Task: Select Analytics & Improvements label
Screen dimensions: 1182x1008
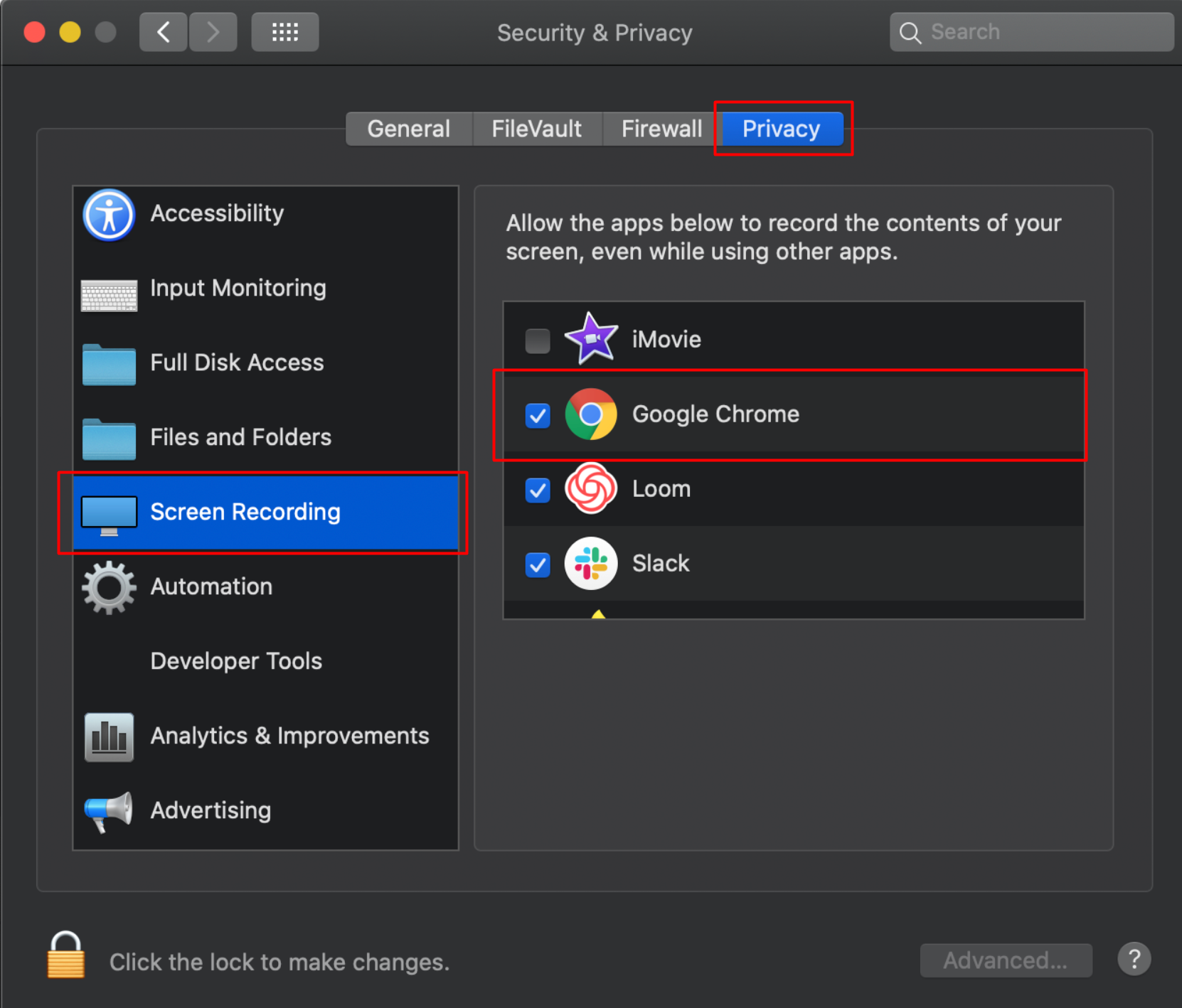Action: click(x=289, y=736)
